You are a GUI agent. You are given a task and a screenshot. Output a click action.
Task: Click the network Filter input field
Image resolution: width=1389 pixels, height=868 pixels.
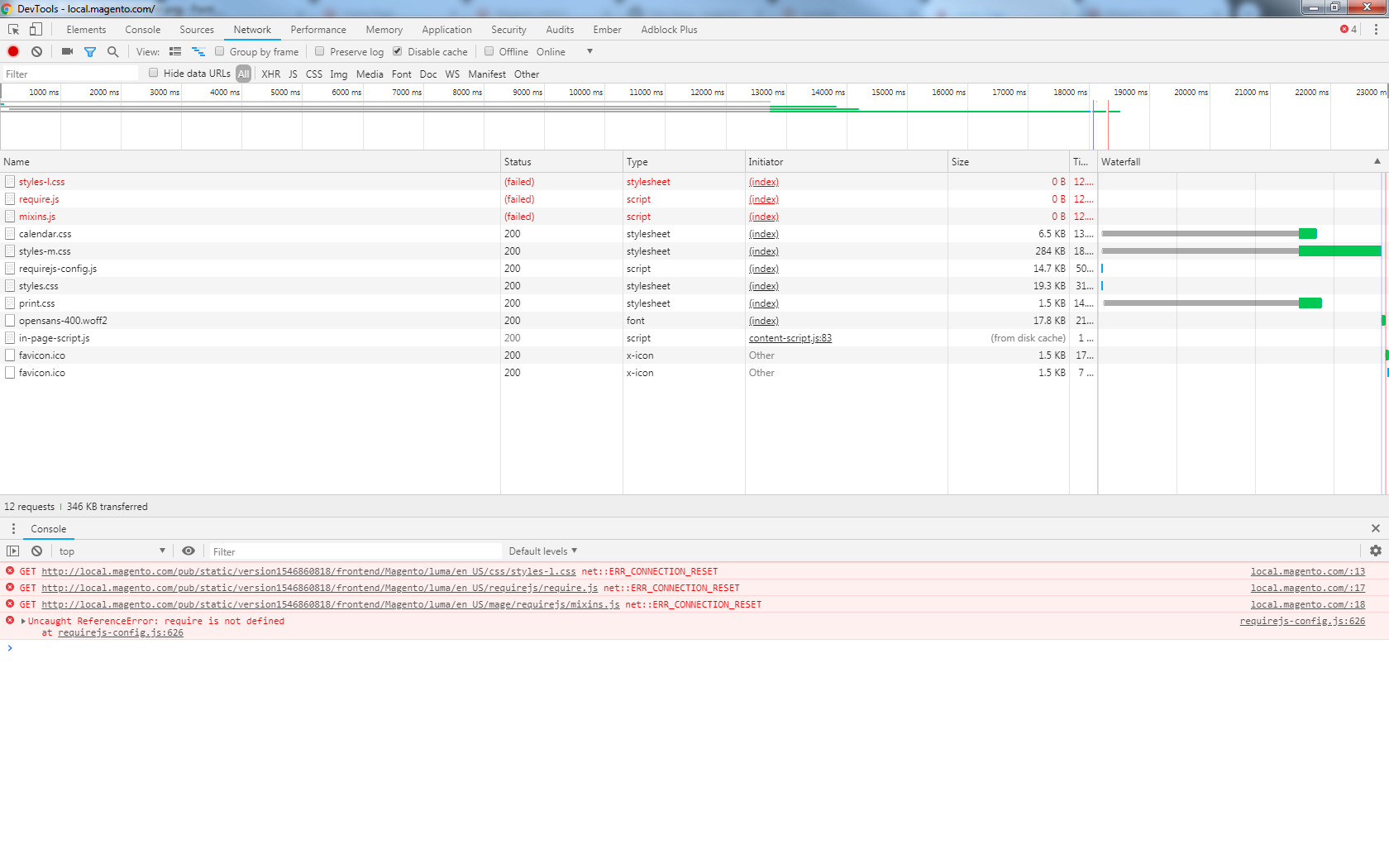(70, 74)
